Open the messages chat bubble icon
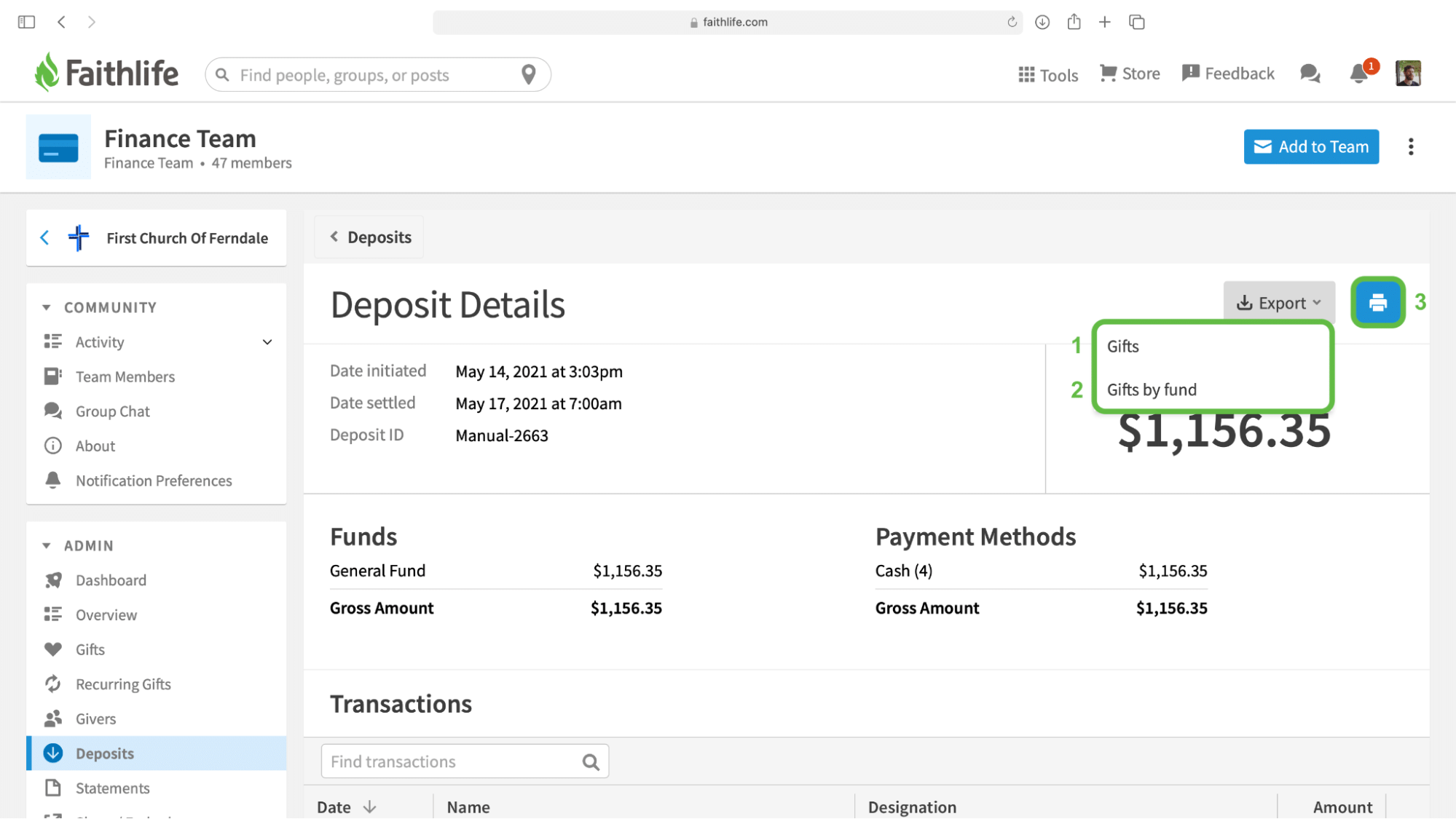Screen dimensions: 1456x819 coord(1310,74)
